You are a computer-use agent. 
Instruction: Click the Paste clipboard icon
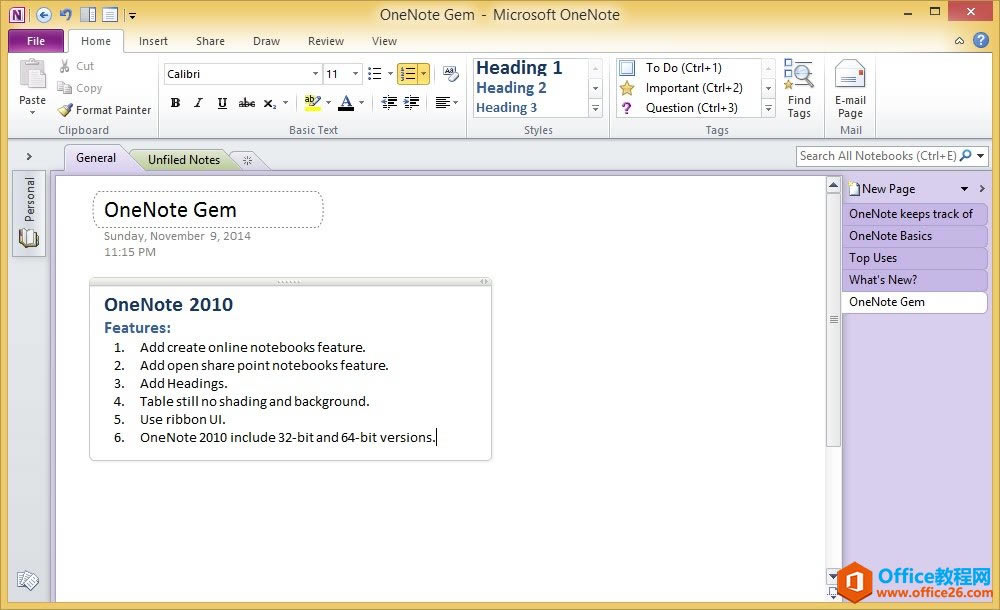click(32, 76)
